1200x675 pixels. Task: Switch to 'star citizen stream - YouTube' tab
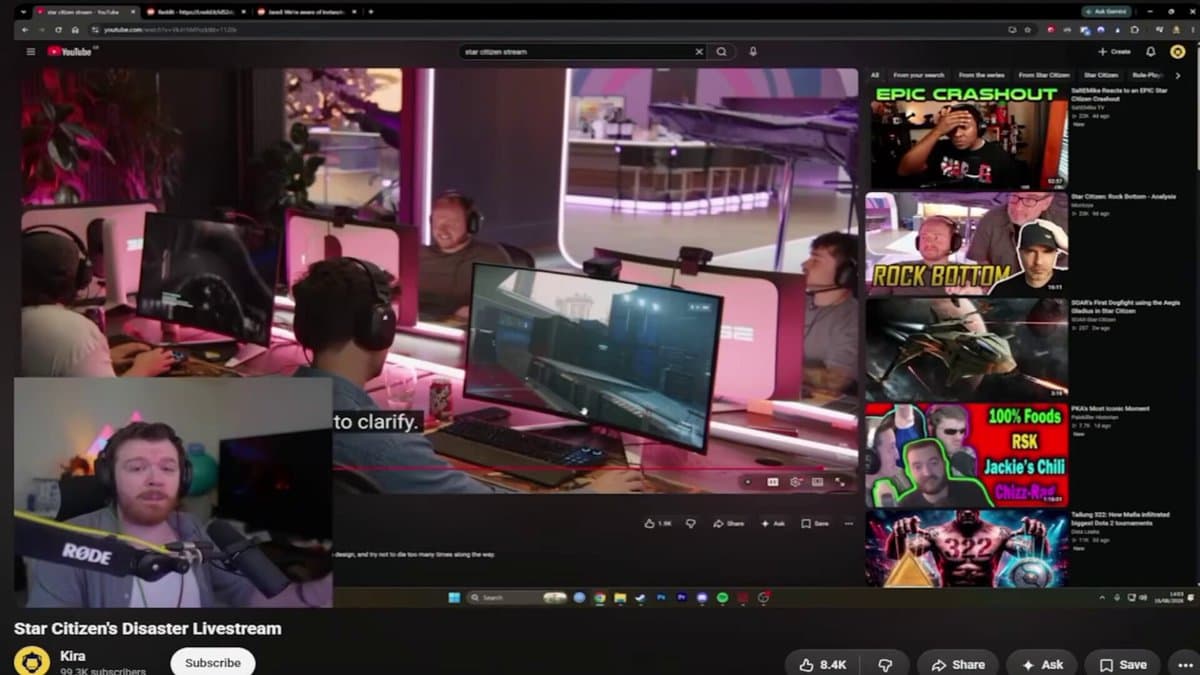(85, 11)
